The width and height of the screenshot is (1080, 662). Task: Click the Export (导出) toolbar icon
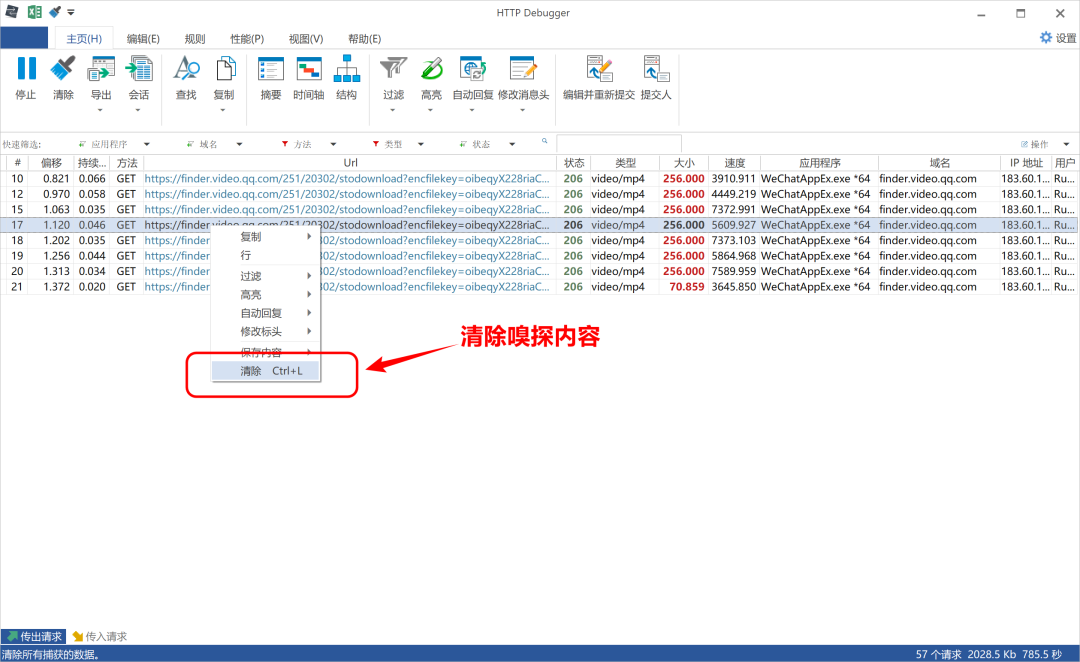[101, 69]
